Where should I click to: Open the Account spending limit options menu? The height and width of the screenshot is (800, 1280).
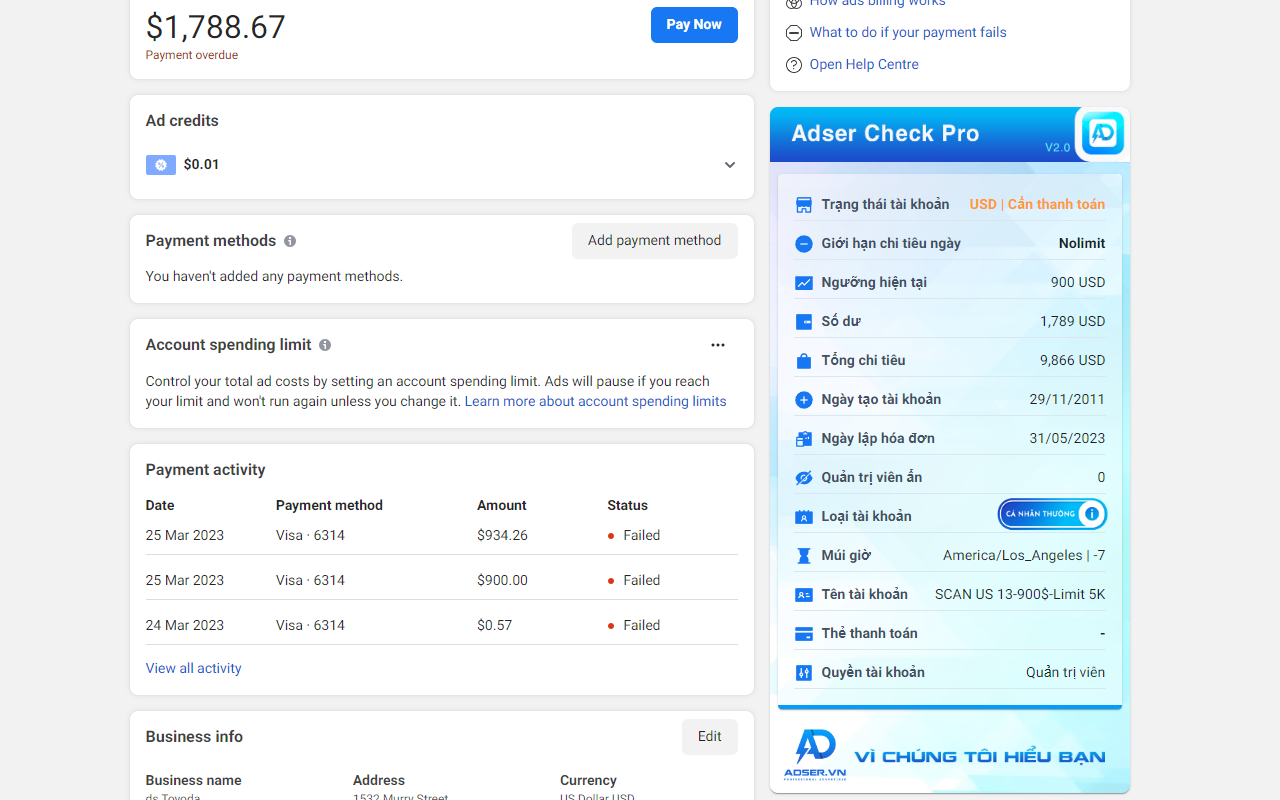[x=717, y=344]
